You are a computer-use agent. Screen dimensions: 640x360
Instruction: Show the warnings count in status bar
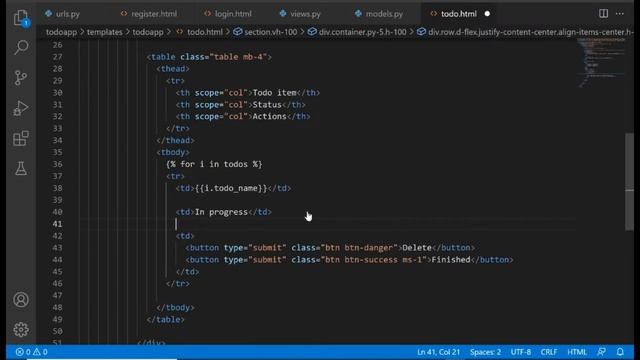point(40,352)
